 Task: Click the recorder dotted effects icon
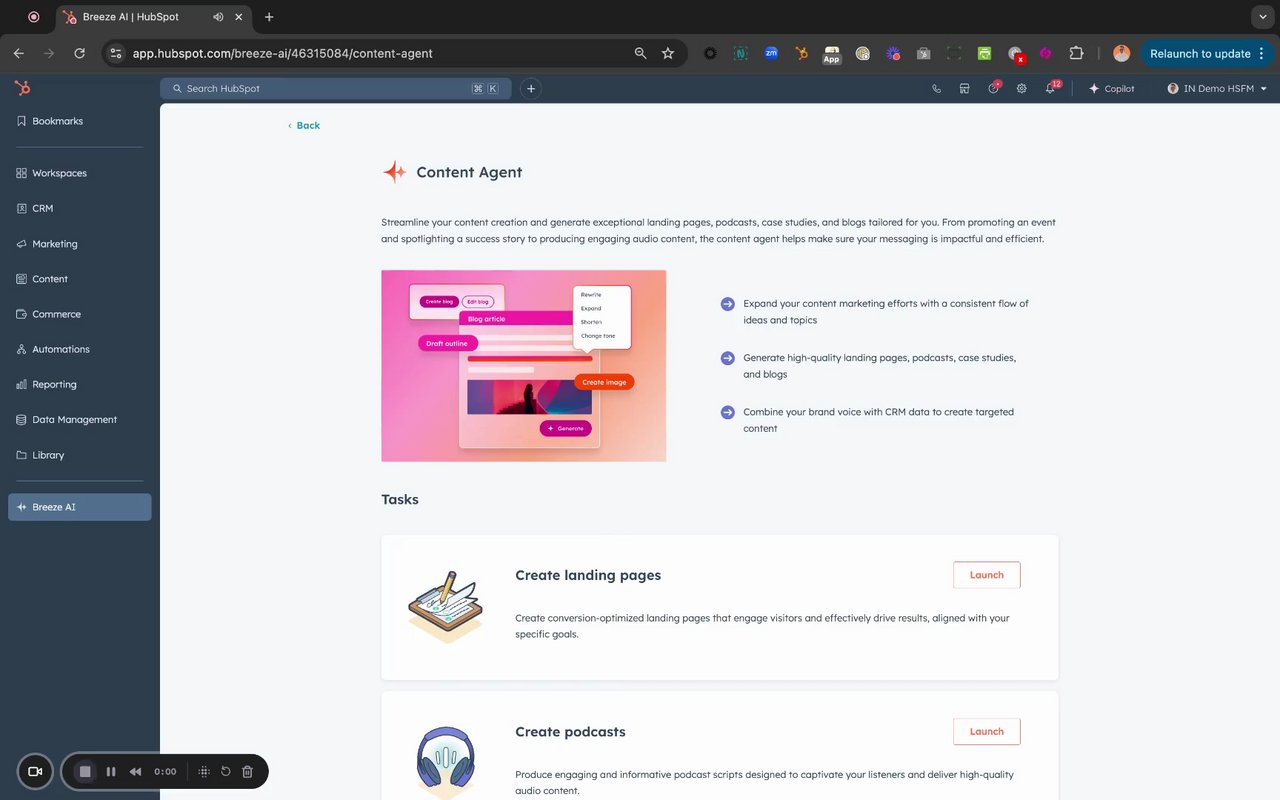204,771
